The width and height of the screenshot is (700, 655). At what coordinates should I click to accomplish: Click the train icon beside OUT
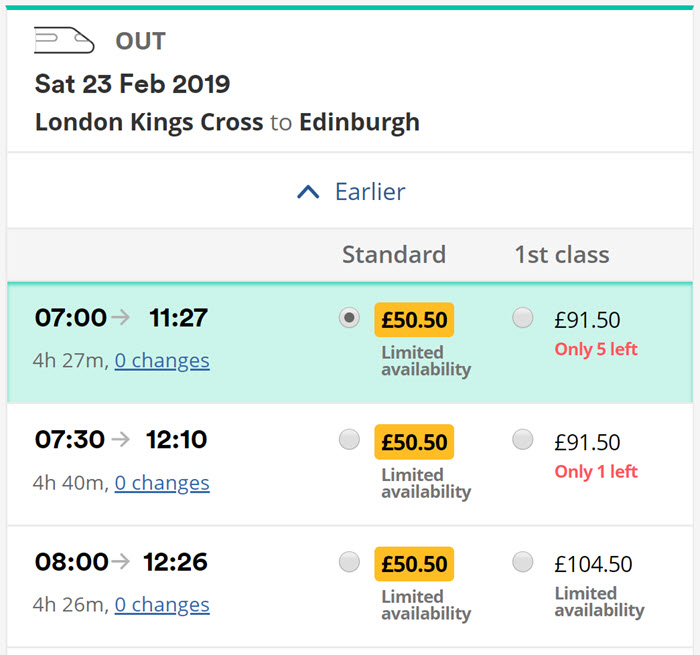click(64, 40)
